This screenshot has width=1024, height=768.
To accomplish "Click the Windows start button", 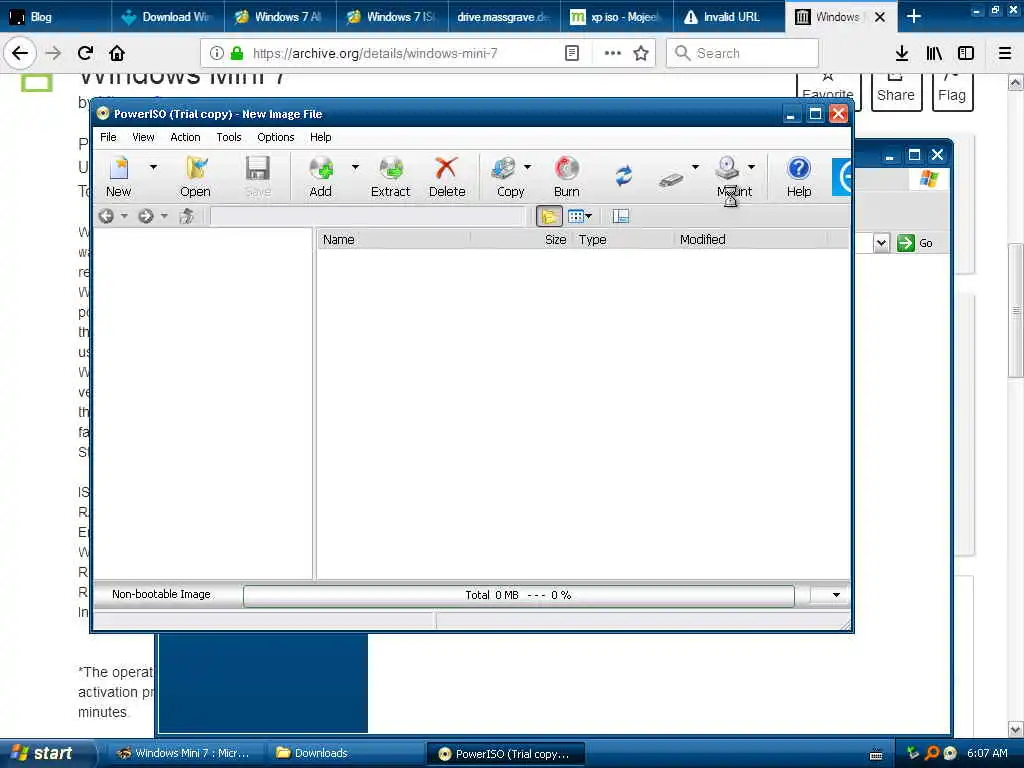I will tap(46, 753).
